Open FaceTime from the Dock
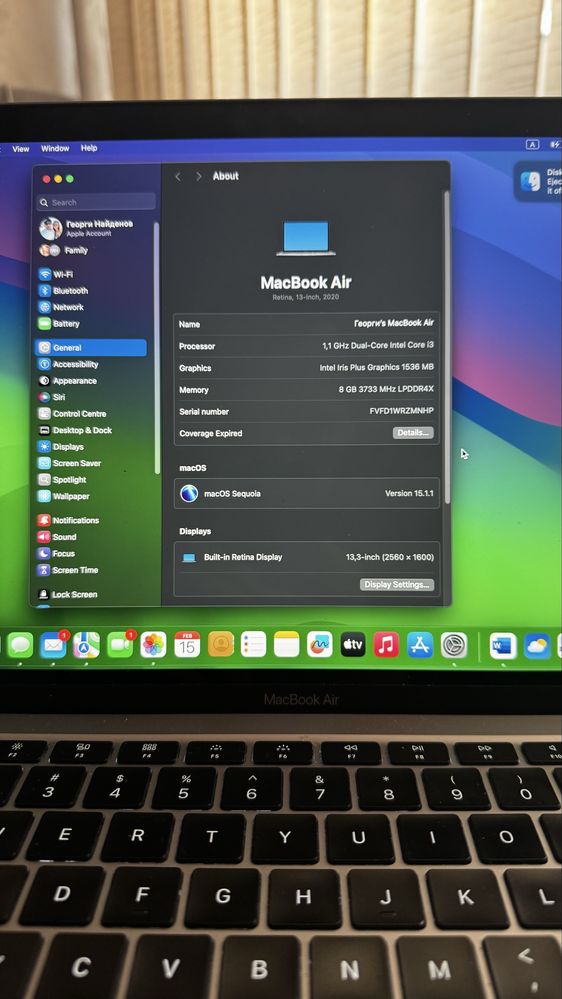 tap(120, 645)
